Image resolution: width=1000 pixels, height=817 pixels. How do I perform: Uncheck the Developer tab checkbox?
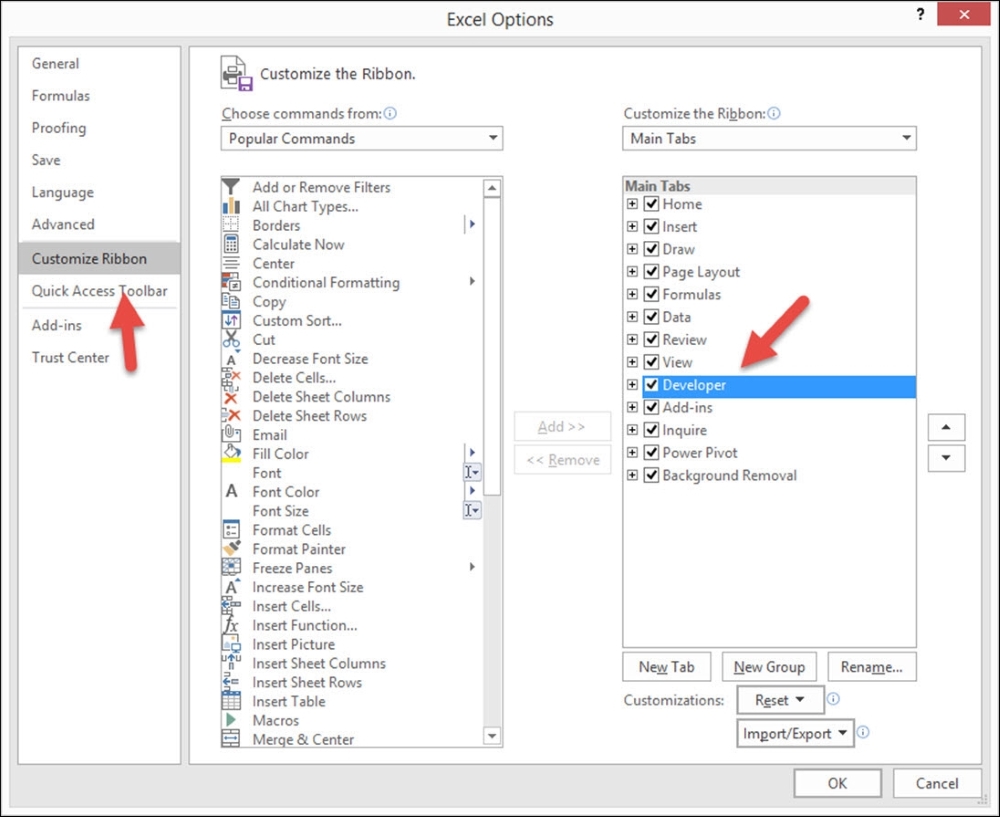click(x=651, y=385)
